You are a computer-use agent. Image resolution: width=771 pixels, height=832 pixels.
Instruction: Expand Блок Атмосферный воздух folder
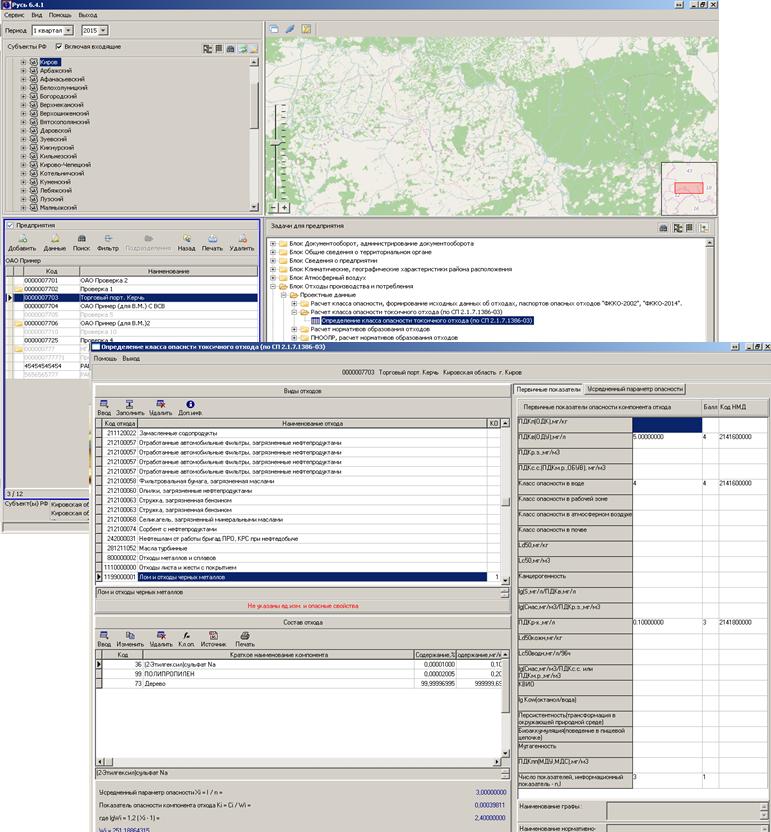tap(273, 279)
